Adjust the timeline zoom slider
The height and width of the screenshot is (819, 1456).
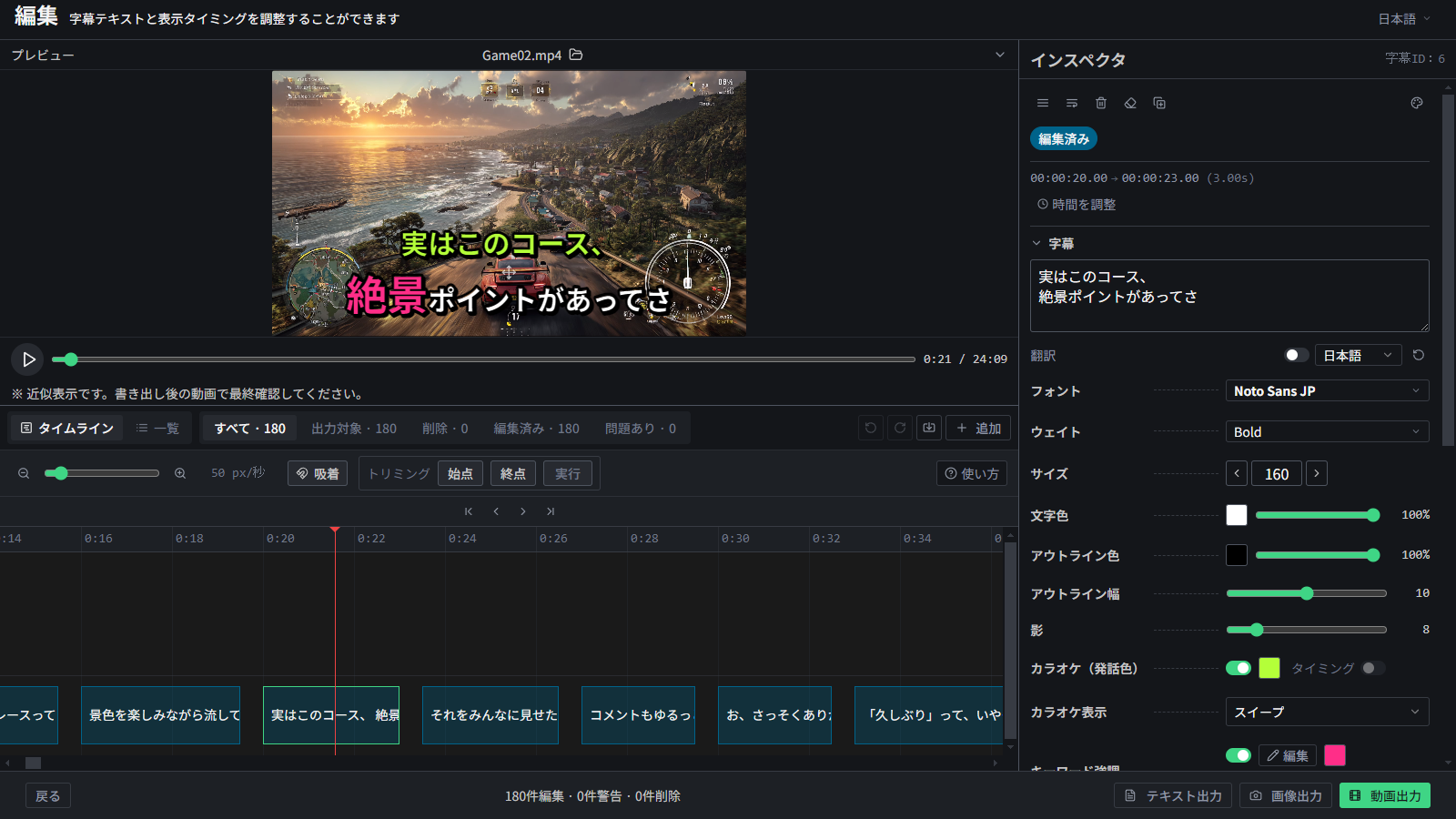click(102, 473)
